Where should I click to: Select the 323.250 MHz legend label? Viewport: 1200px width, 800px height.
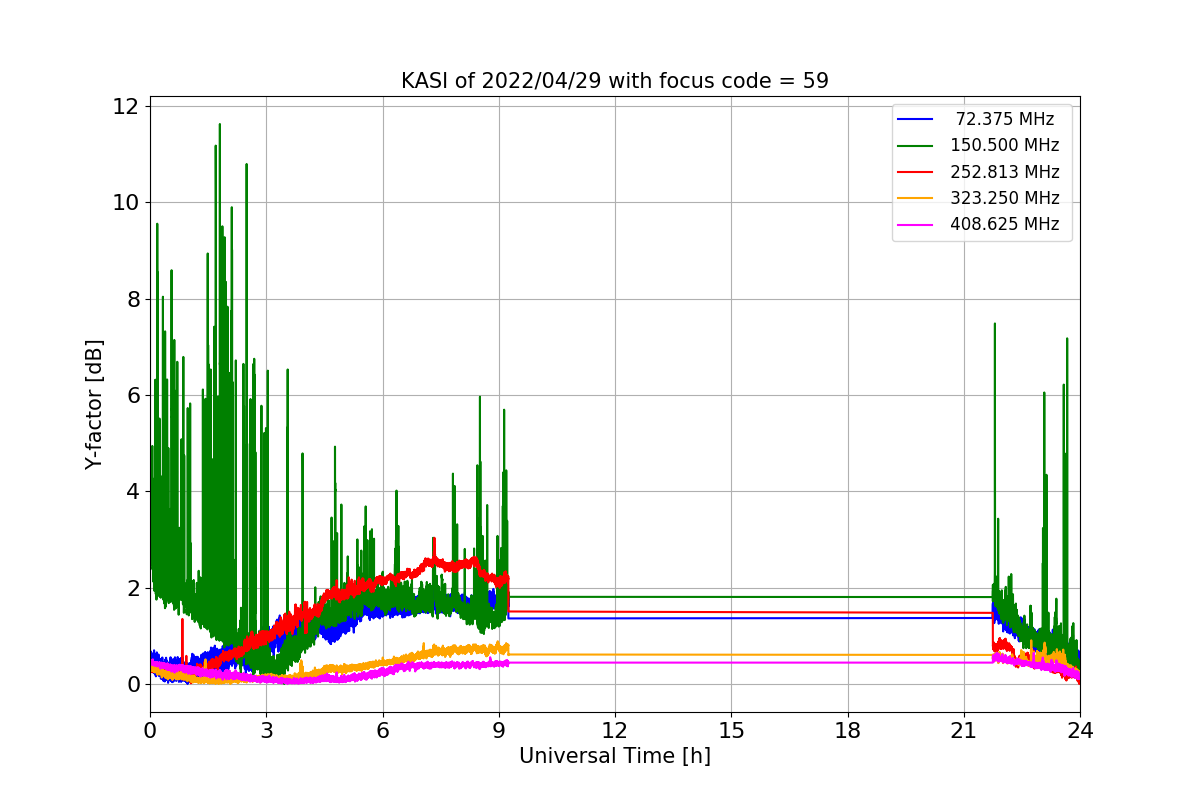[x=1004, y=198]
